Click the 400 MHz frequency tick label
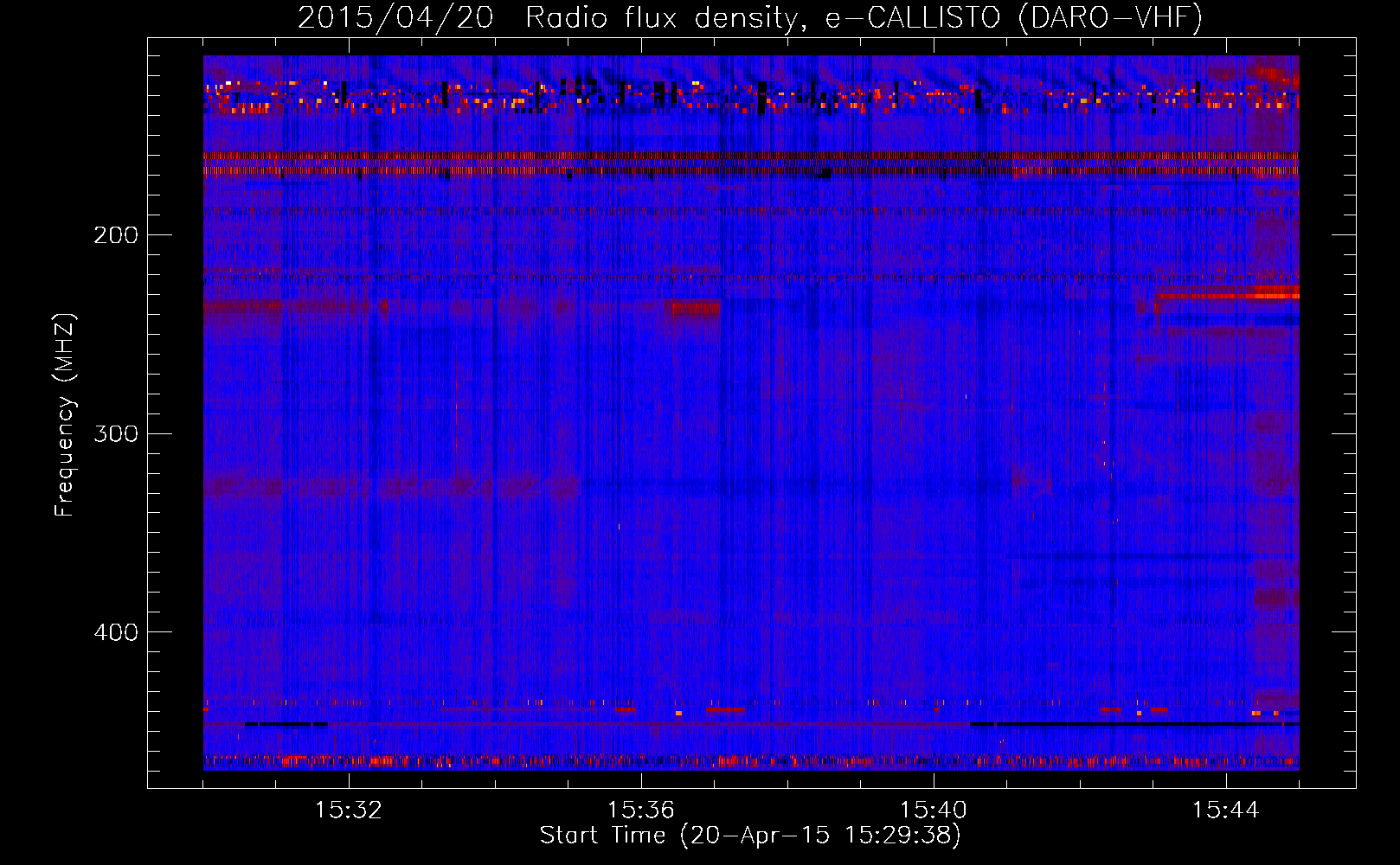 coord(116,632)
